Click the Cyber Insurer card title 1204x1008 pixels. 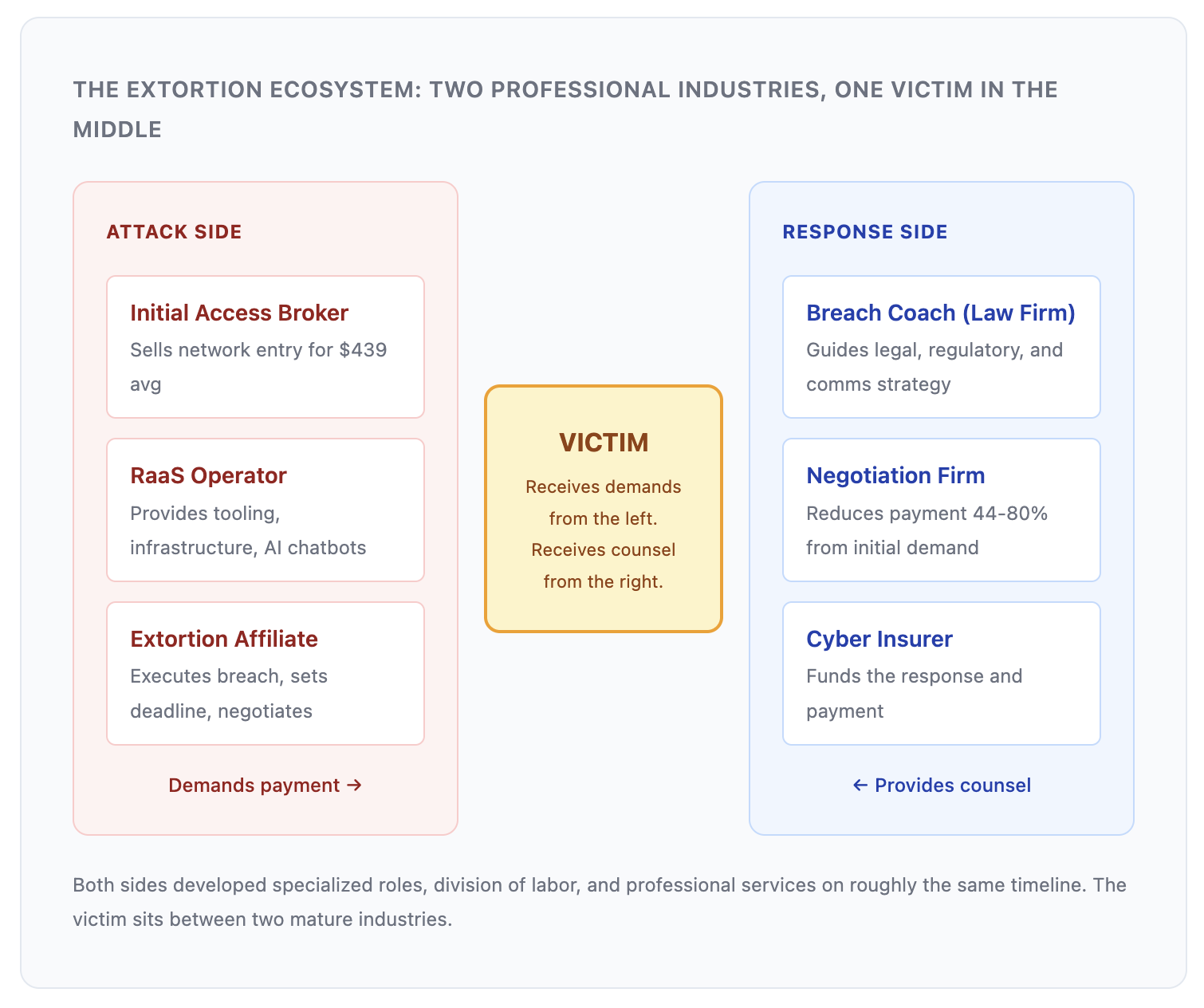point(879,639)
